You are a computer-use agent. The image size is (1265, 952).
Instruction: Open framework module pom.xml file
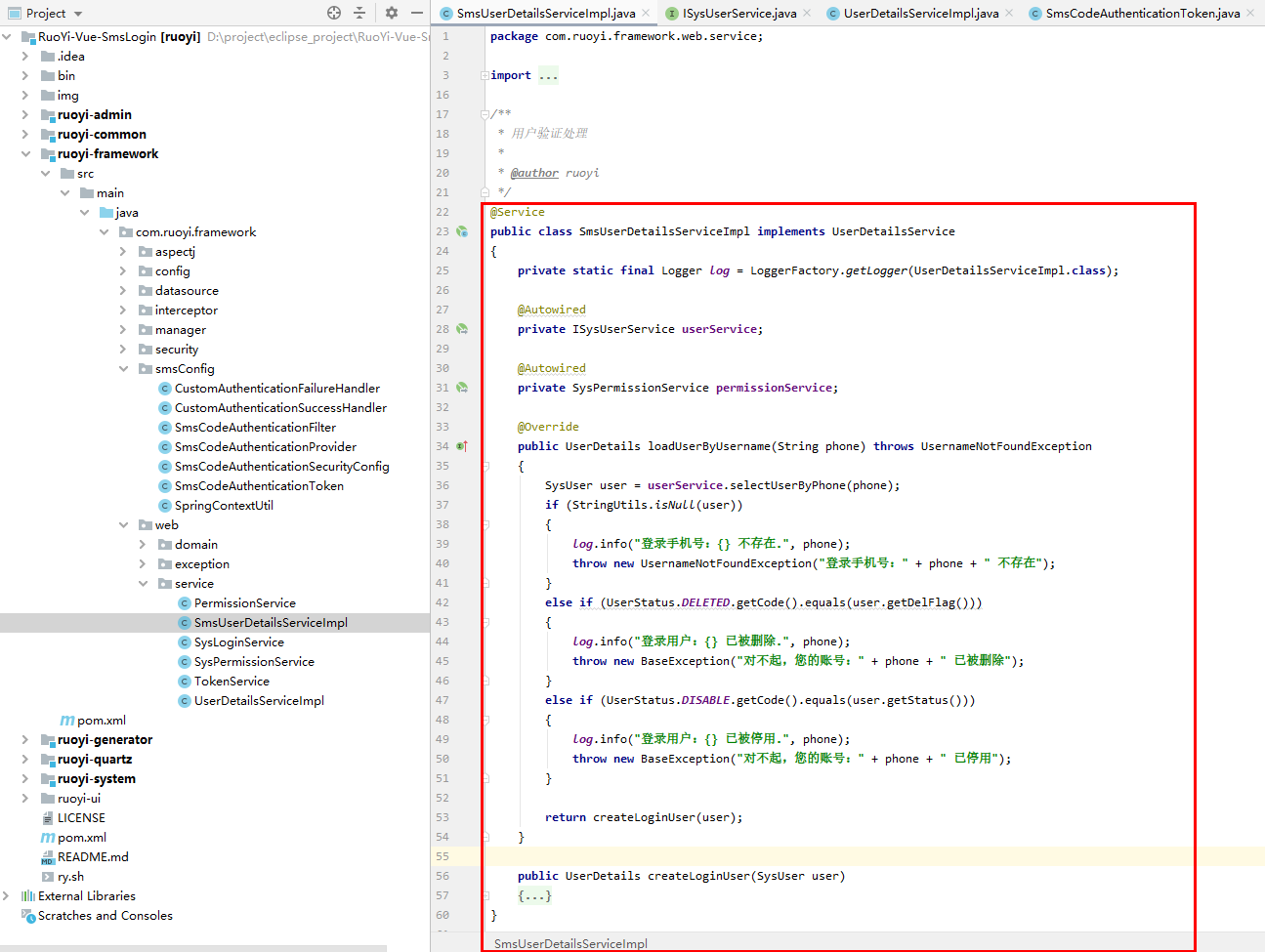(102, 721)
